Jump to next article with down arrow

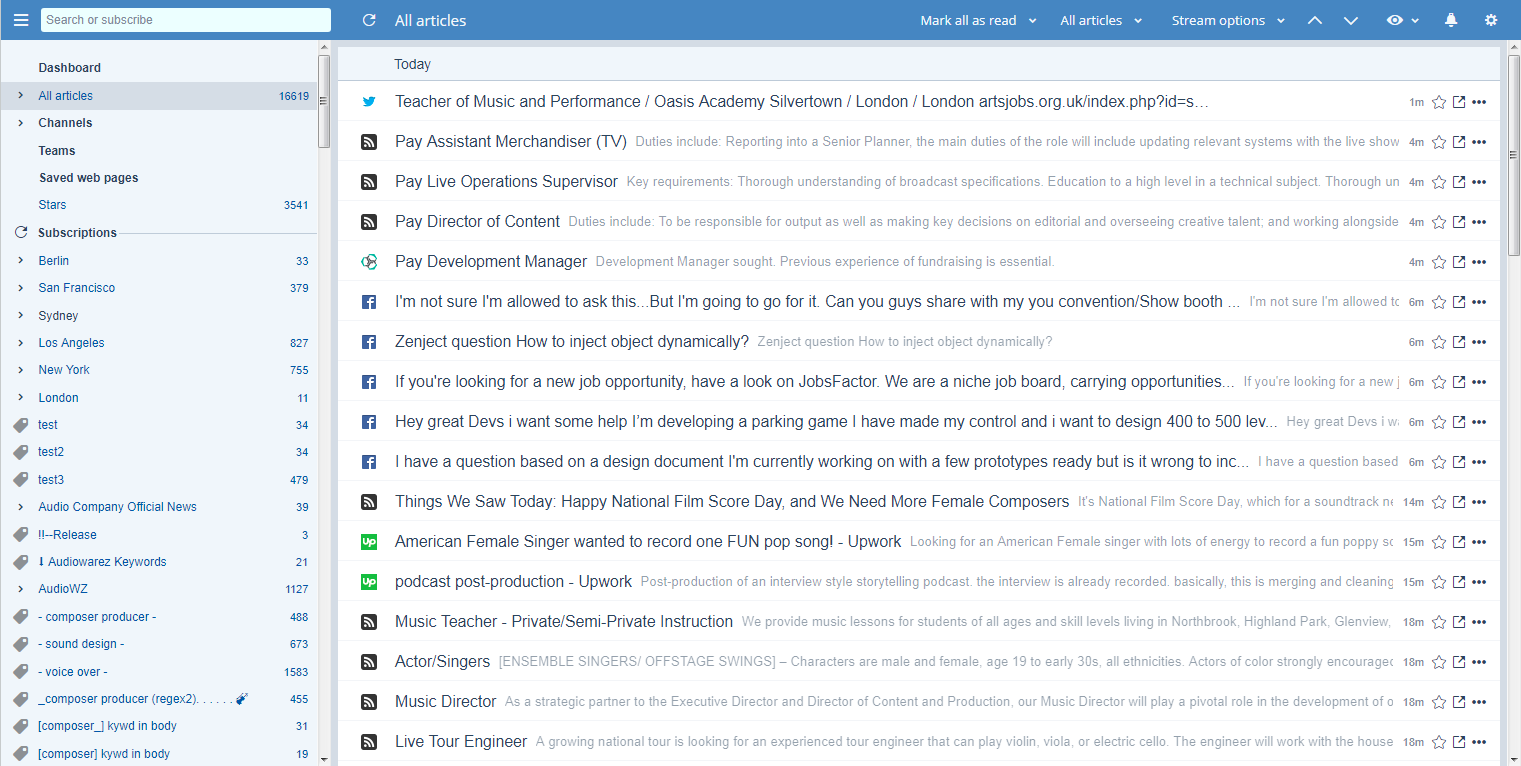1350,20
